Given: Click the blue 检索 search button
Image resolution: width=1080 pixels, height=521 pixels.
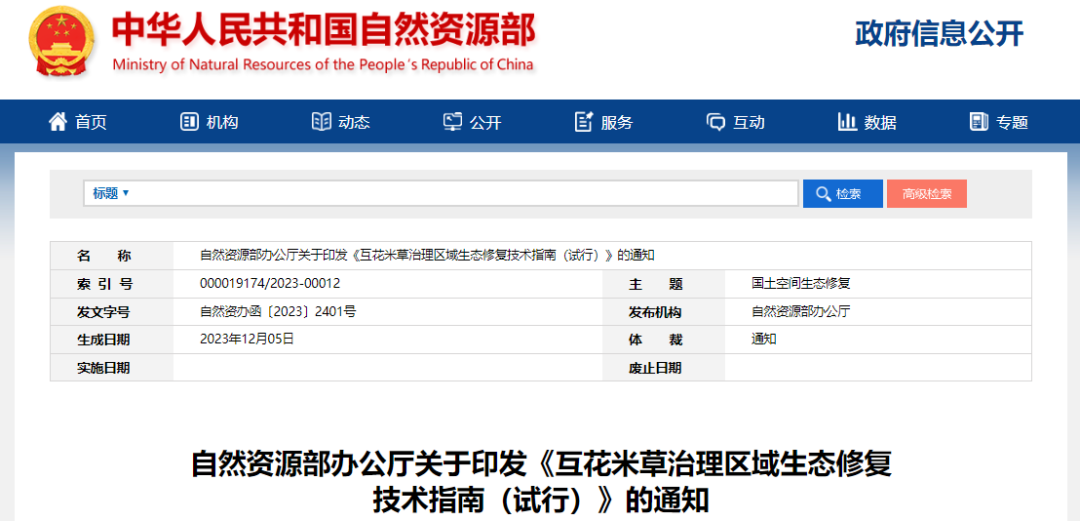Looking at the screenshot, I should point(842,194).
